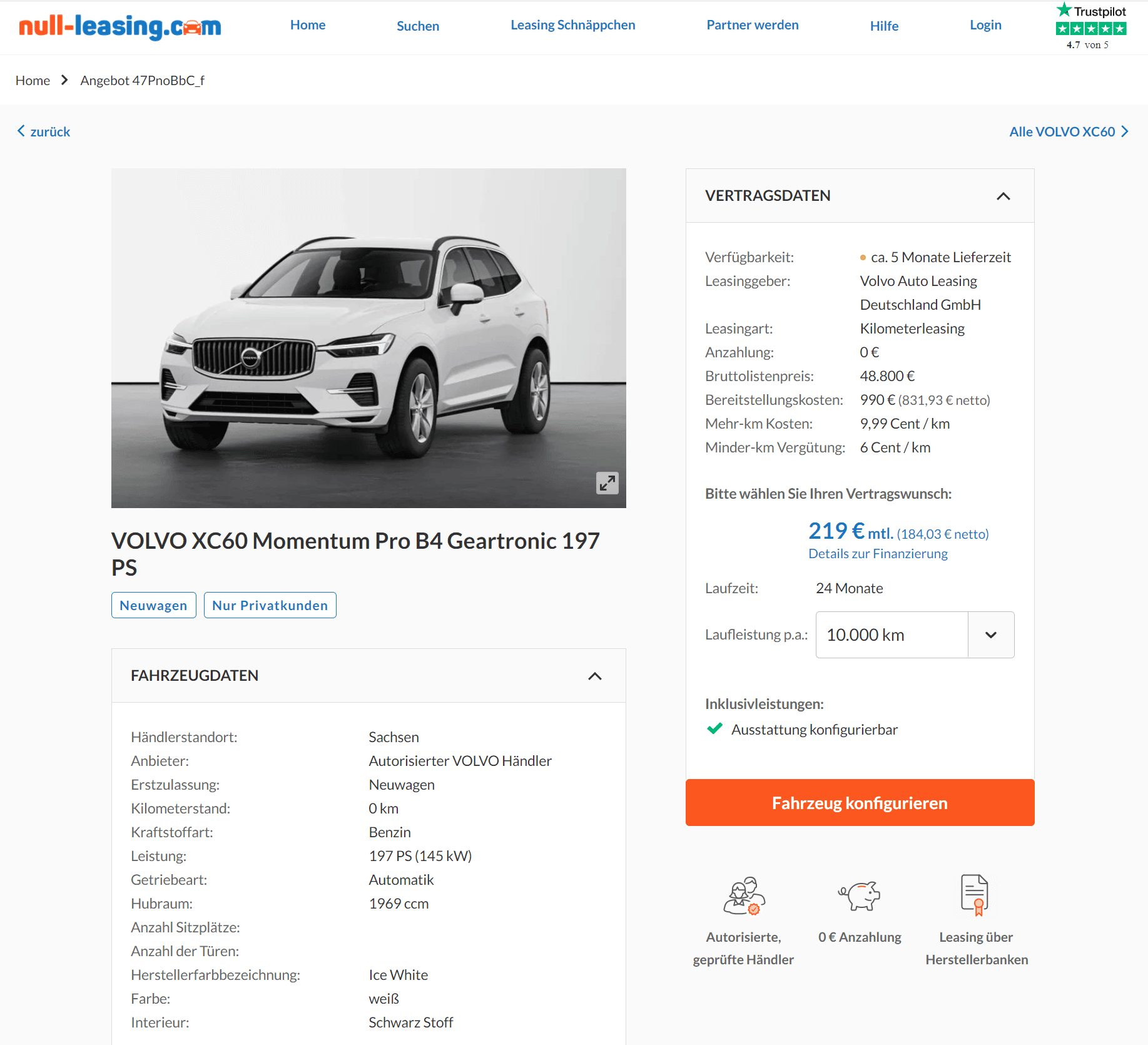Click the piggy bank 0 € Anzahlung icon
Image resolution: width=1148 pixels, height=1045 pixels.
pos(860,896)
